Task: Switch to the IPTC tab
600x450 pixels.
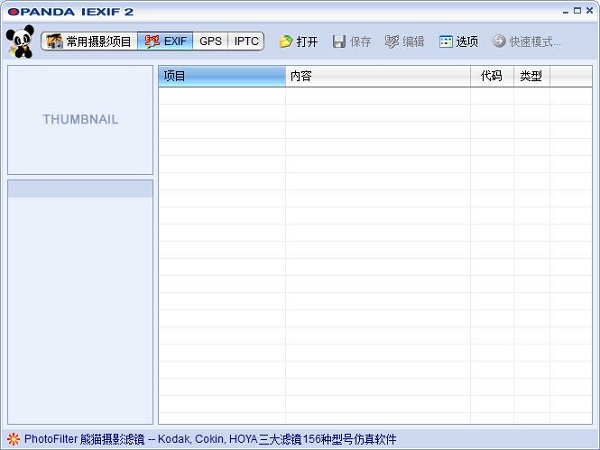Action: [246, 42]
